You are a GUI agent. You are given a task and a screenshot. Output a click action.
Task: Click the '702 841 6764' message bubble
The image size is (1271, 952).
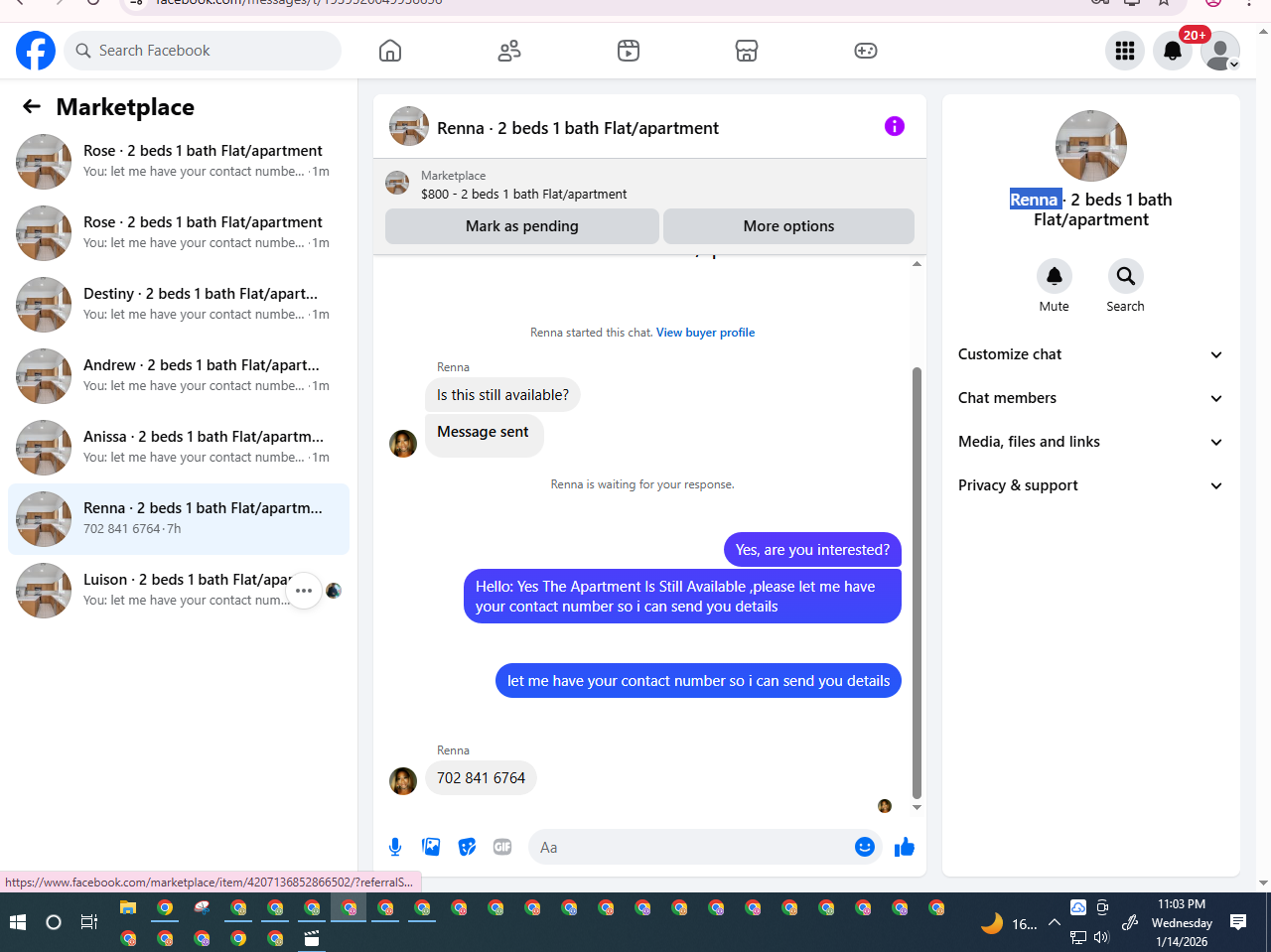tap(481, 778)
